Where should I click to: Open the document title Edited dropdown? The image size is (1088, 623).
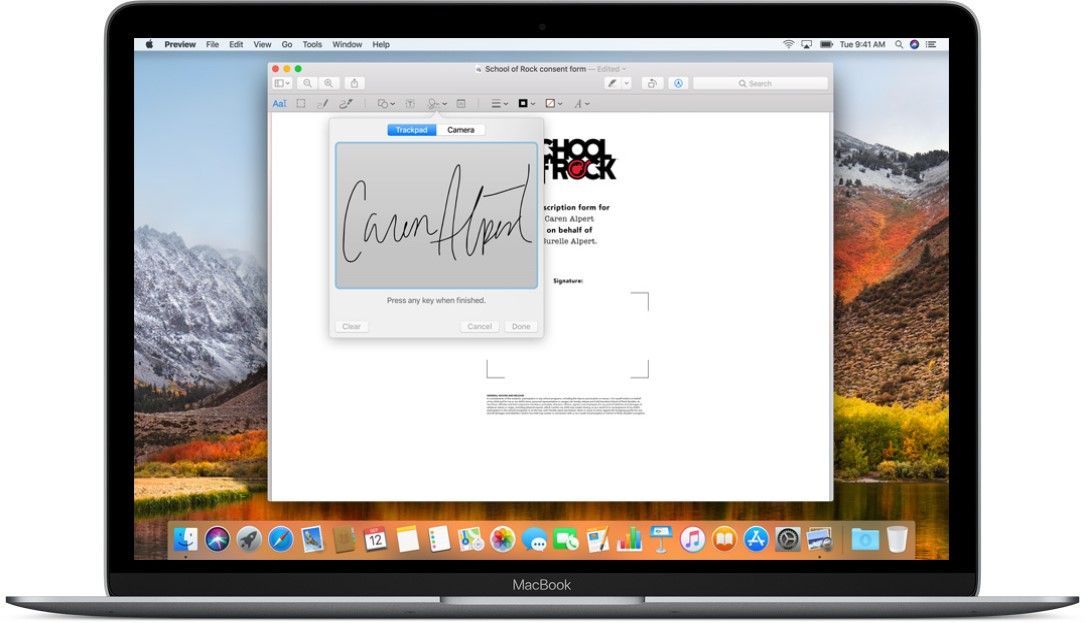click(611, 69)
